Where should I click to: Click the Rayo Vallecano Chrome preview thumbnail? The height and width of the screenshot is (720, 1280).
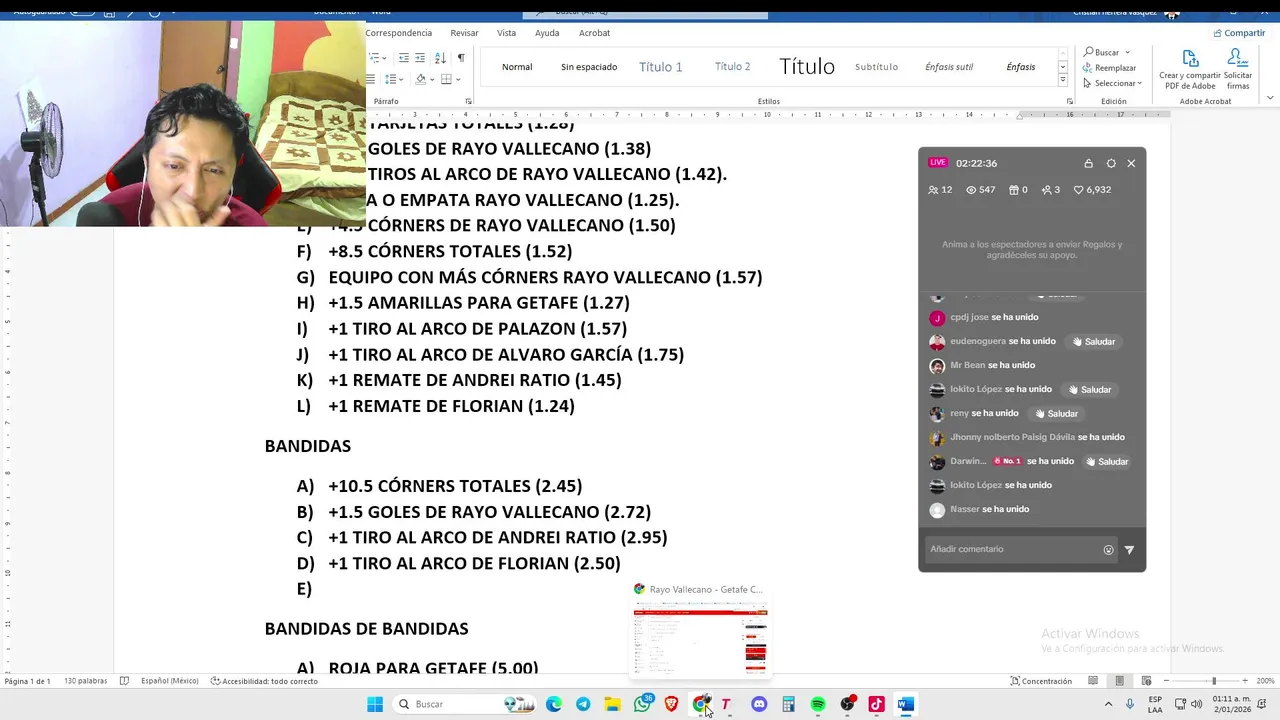click(699, 638)
